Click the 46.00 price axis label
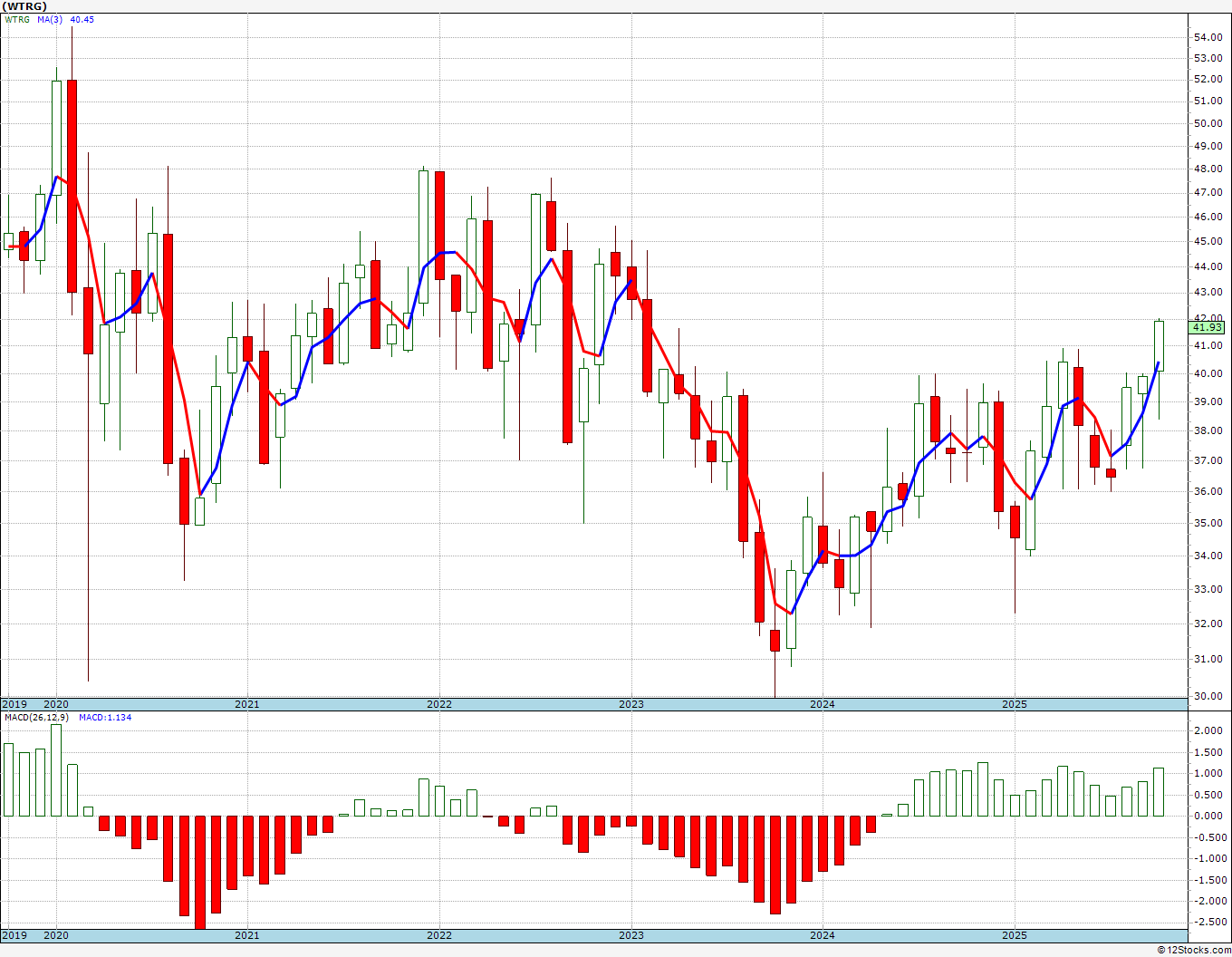 click(1208, 217)
